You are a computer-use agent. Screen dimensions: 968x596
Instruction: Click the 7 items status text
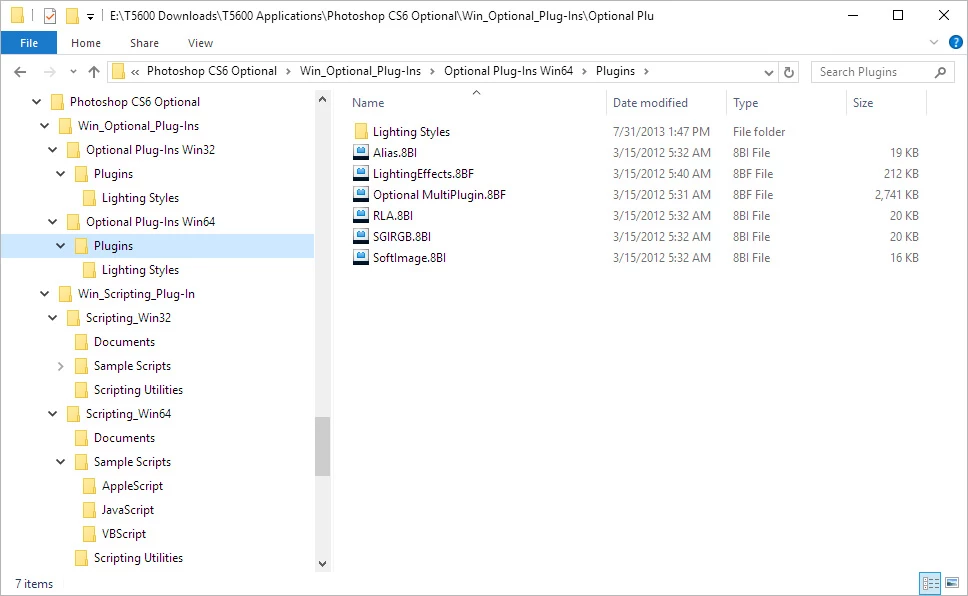click(34, 584)
